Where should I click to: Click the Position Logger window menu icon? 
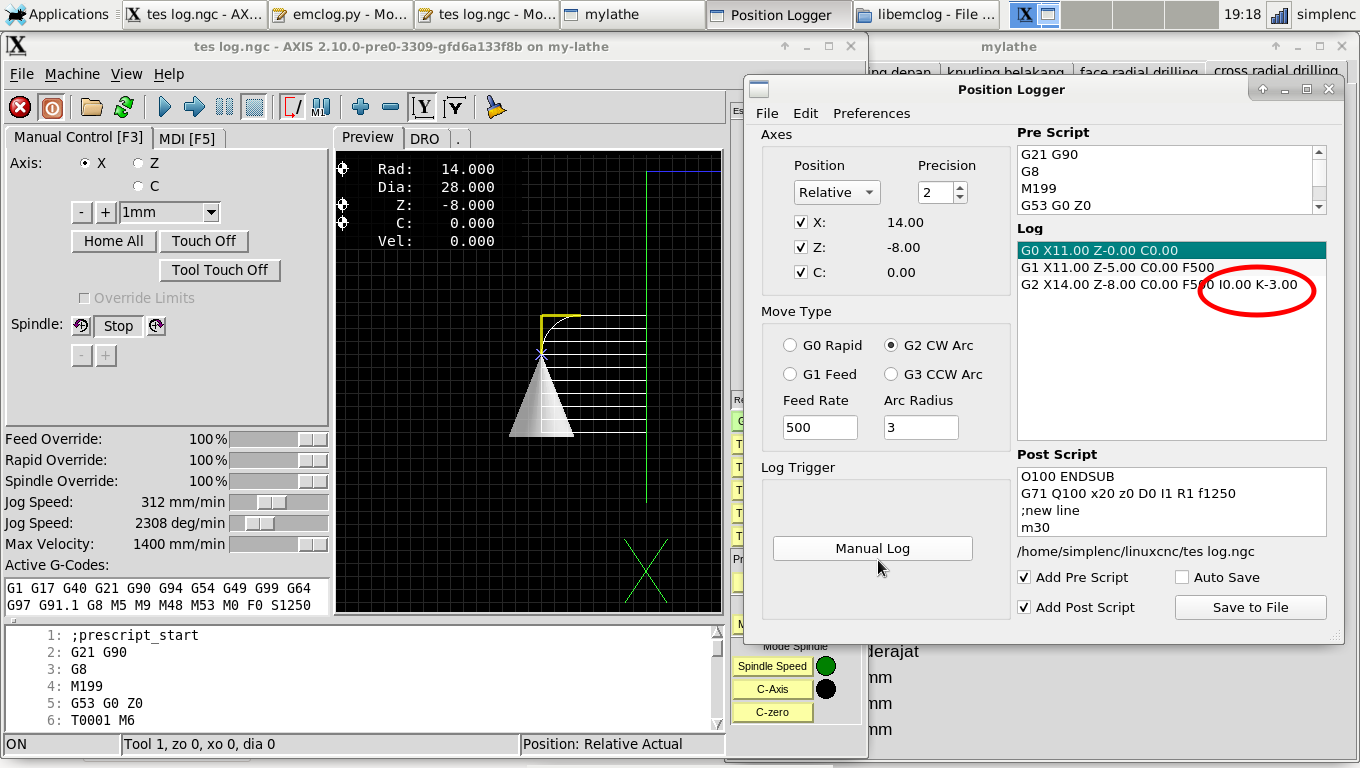coord(759,89)
